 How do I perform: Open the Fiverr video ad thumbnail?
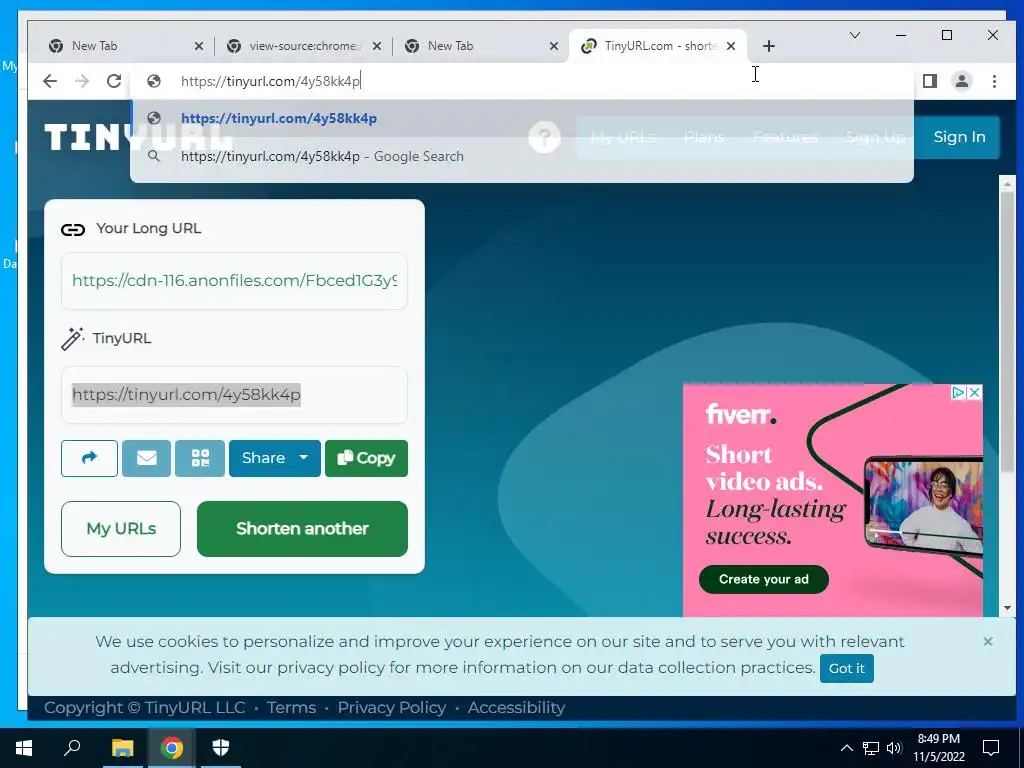pyautogui.click(x=923, y=506)
